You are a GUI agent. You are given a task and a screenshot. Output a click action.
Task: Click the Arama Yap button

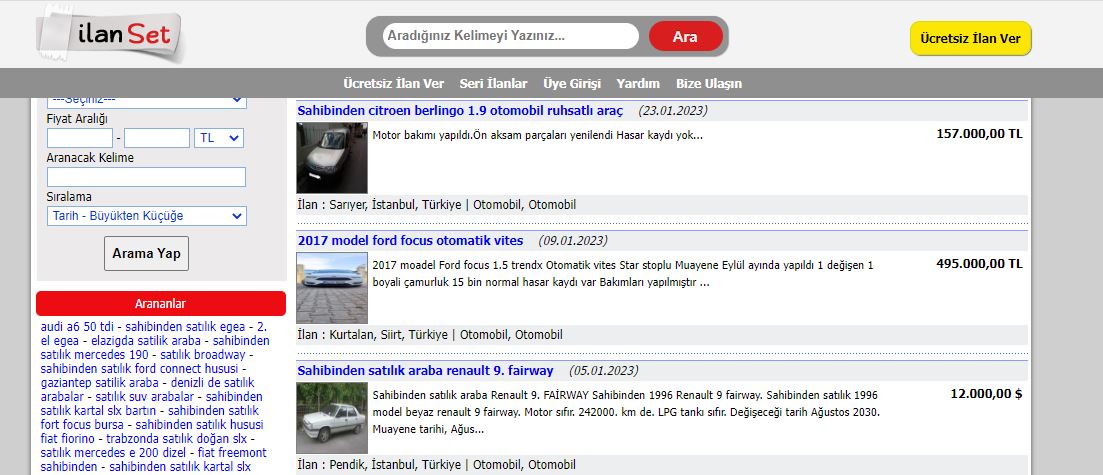146,253
